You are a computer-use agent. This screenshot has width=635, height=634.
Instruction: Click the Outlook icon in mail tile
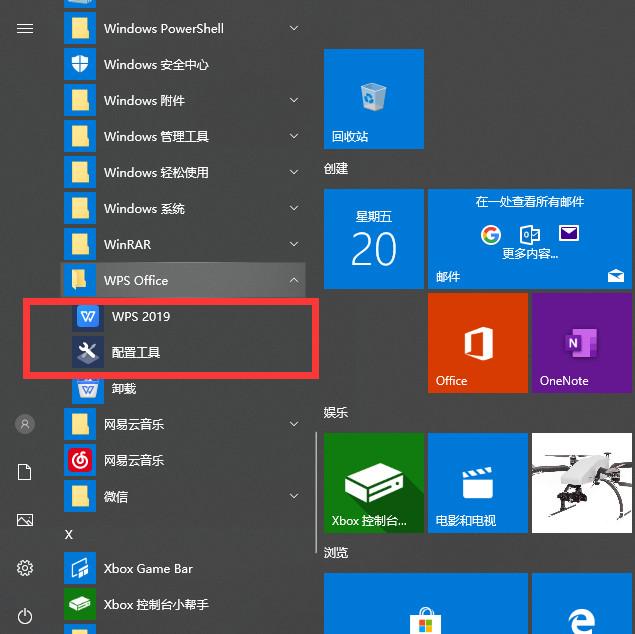point(530,234)
